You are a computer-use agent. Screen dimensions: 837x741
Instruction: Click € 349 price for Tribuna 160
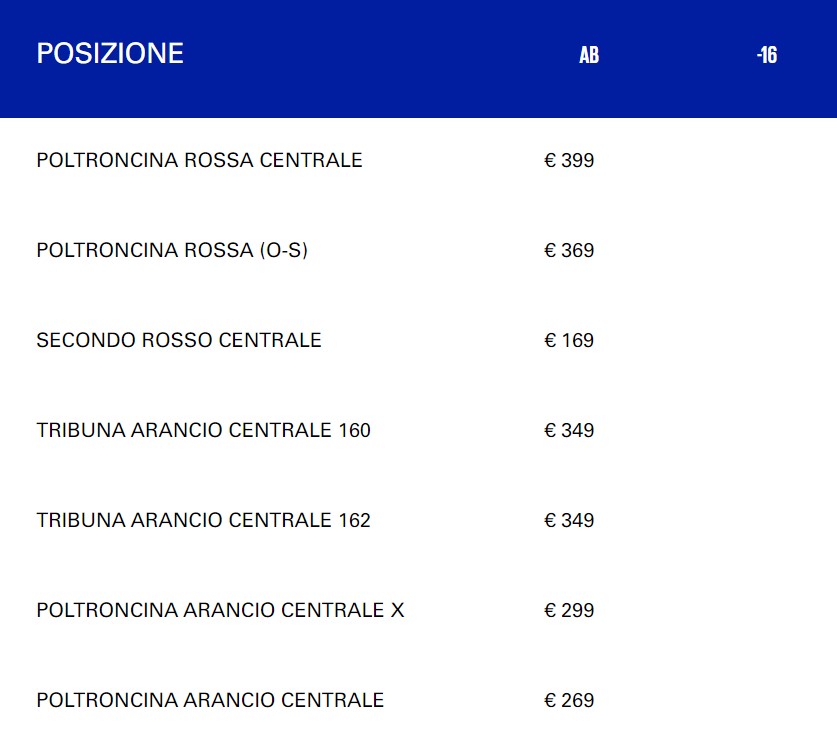(x=569, y=430)
